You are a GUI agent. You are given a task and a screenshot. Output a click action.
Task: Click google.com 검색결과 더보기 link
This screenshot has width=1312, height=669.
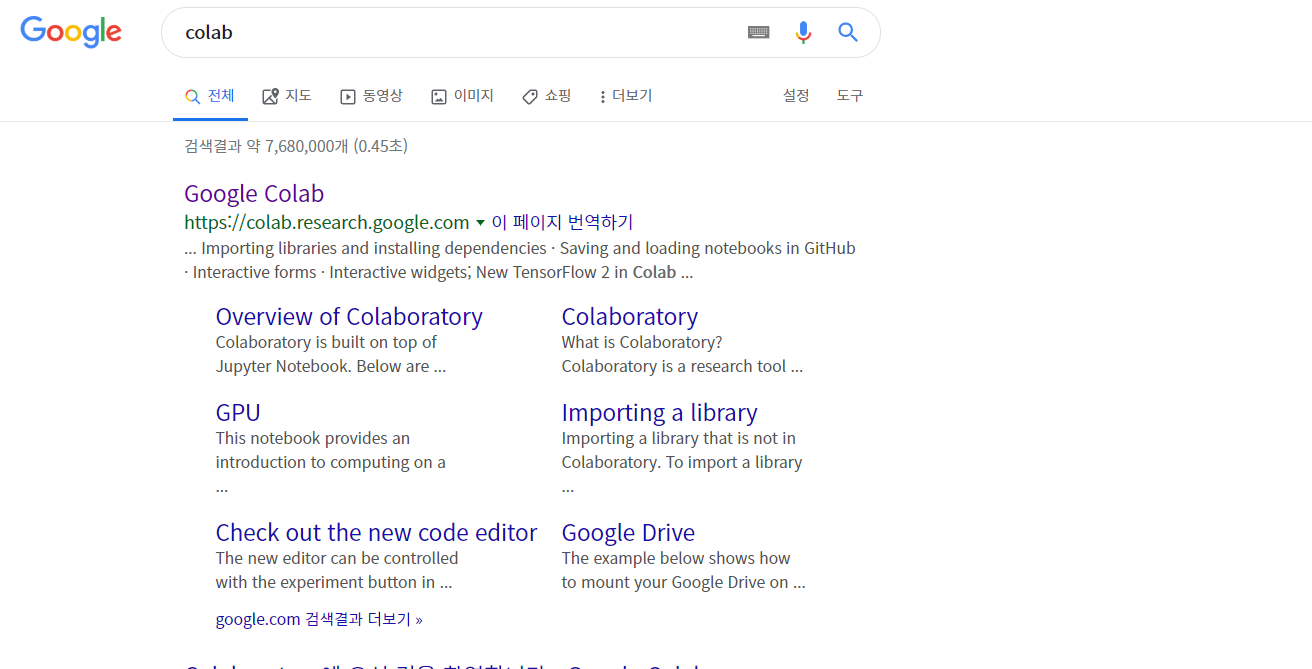tap(319, 619)
